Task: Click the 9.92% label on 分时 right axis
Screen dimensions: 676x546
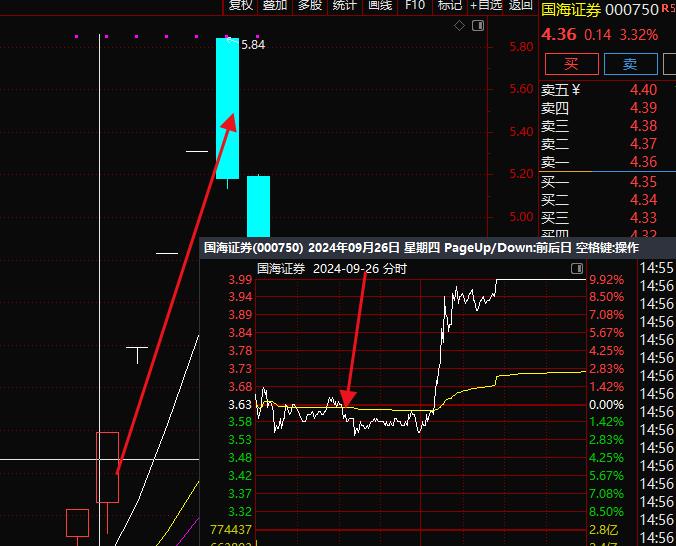Action: (607, 279)
